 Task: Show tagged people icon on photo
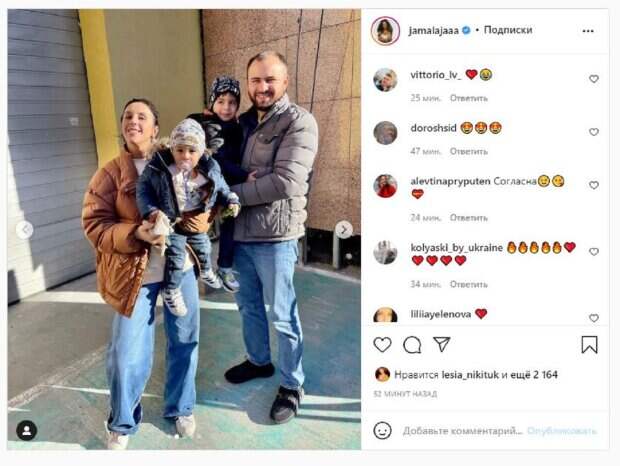(26, 431)
